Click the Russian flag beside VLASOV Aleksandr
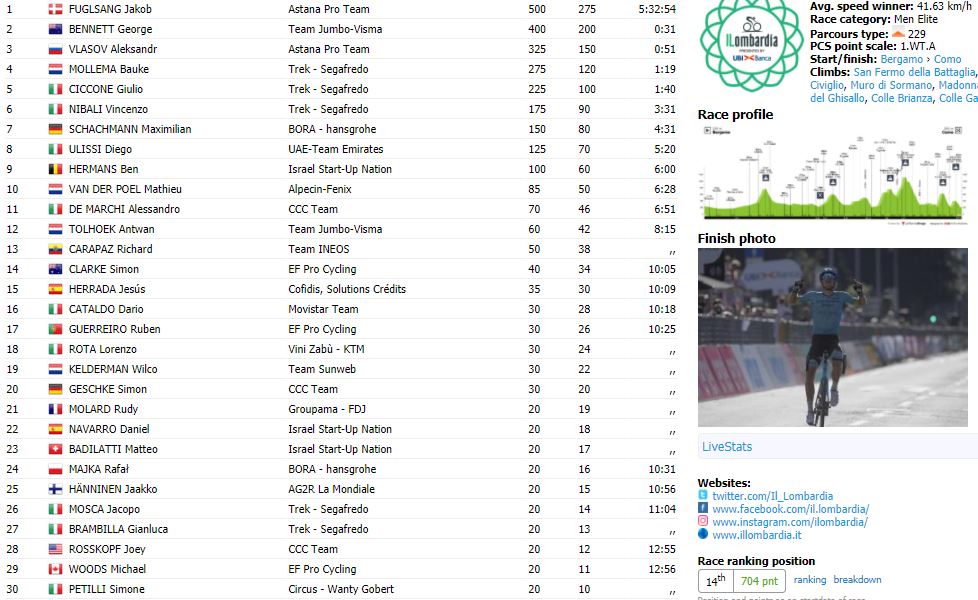Screen dimensions: 978x600 [x=56, y=49]
